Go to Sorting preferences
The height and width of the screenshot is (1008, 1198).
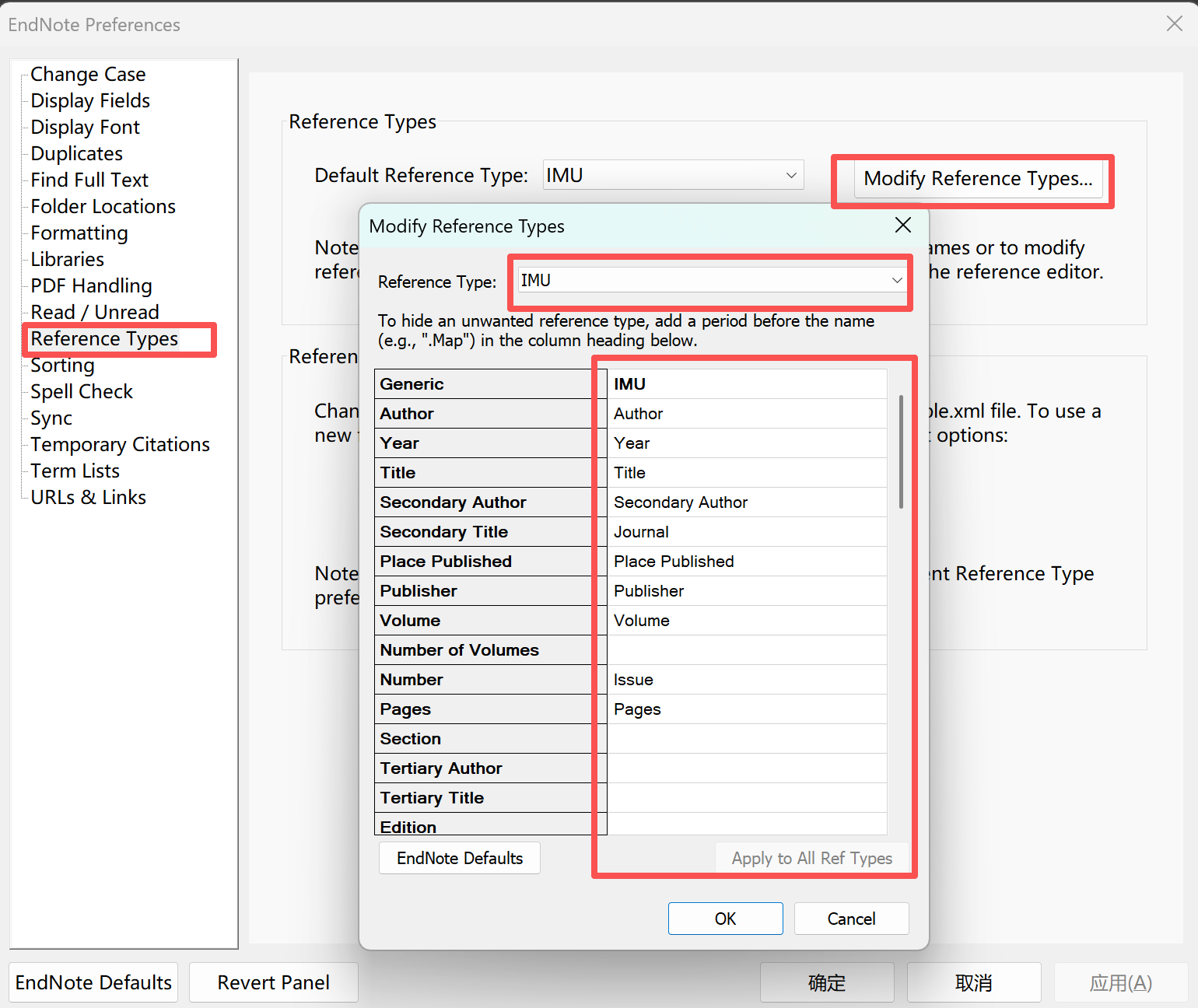[x=62, y=365]
